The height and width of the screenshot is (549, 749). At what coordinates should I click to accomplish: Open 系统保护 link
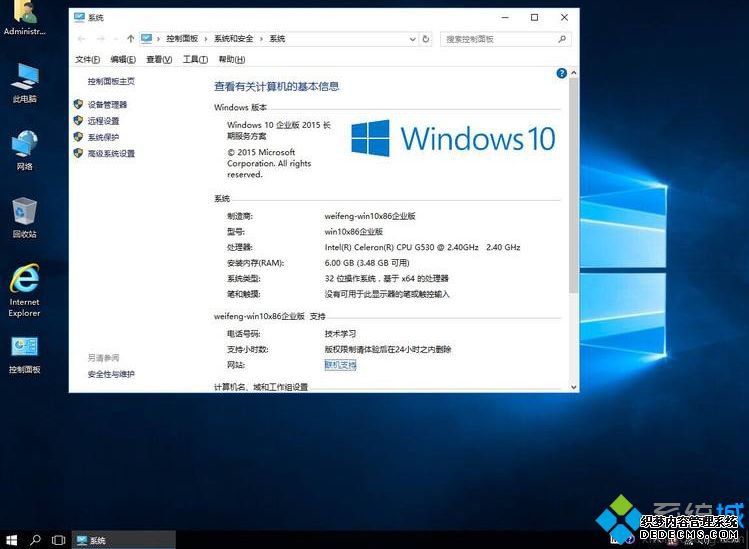pos(103,137)
